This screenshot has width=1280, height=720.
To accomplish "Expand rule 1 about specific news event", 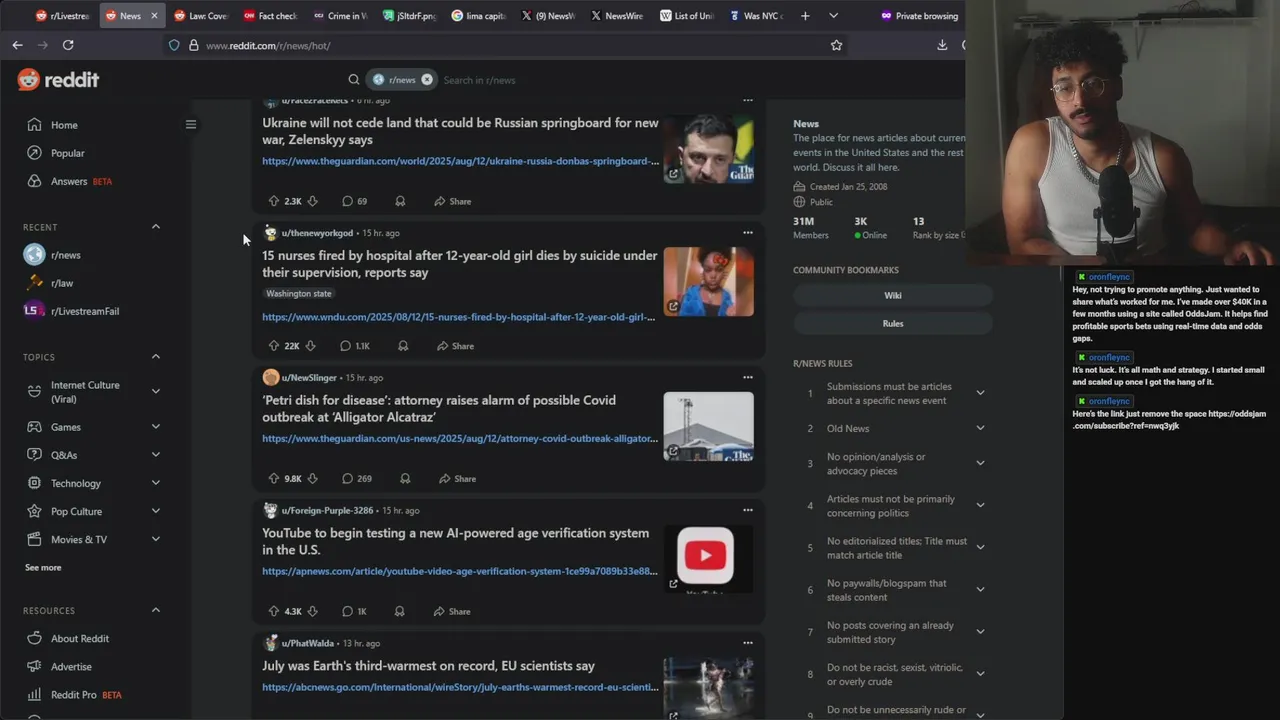I will pos(980,393).
